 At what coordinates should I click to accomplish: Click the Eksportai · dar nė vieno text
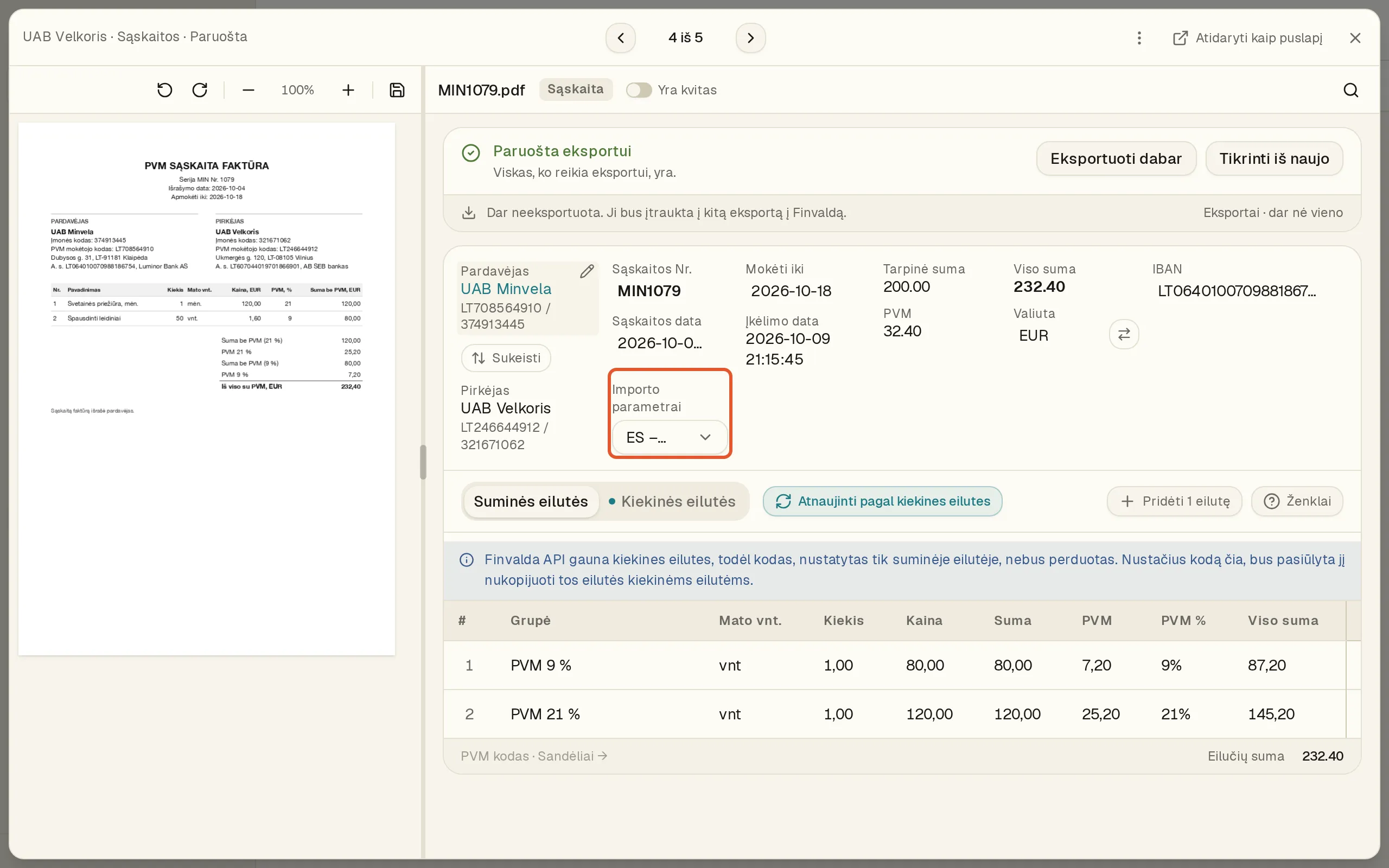(1272, 213)
